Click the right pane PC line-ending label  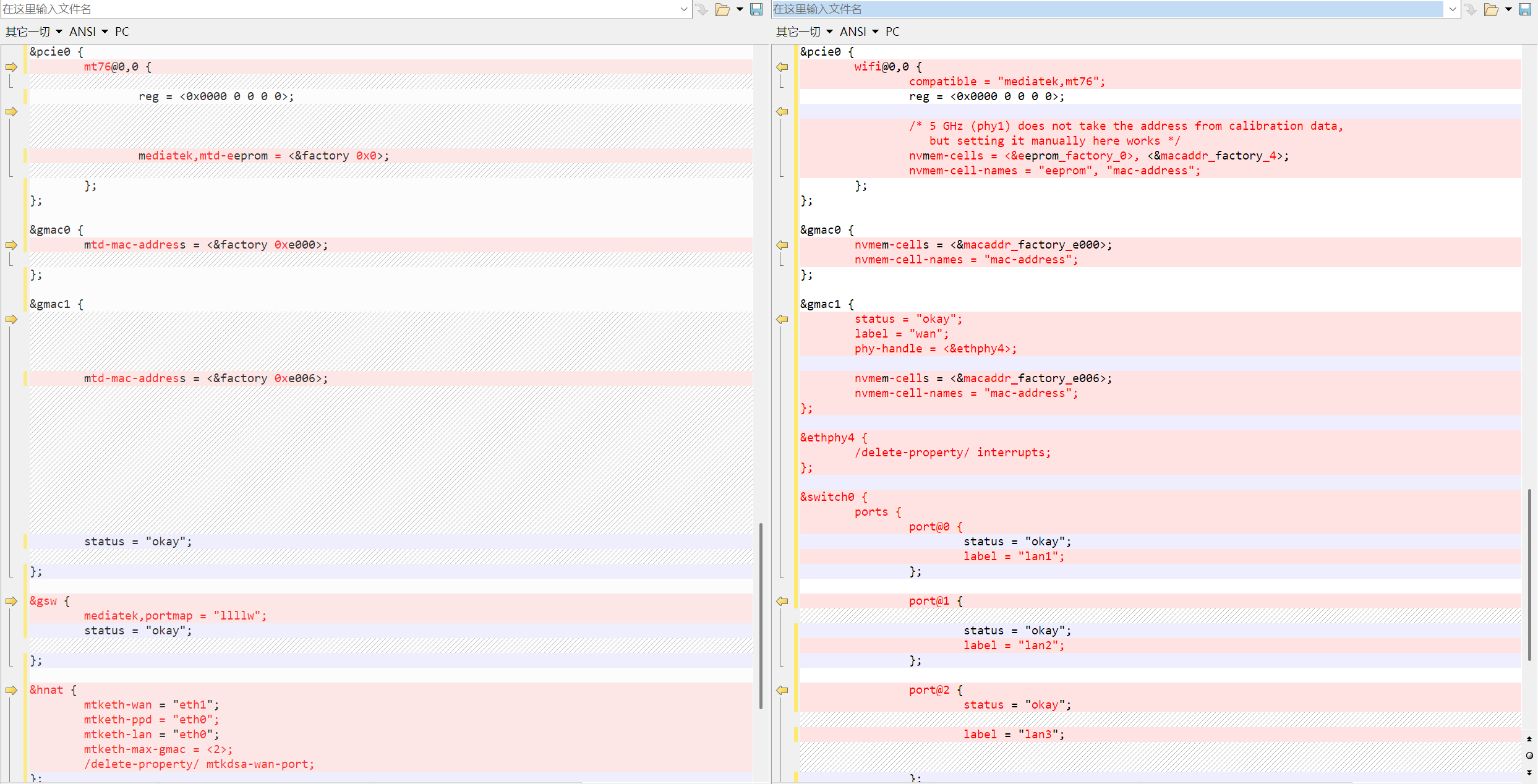click(x=892, y=32)
